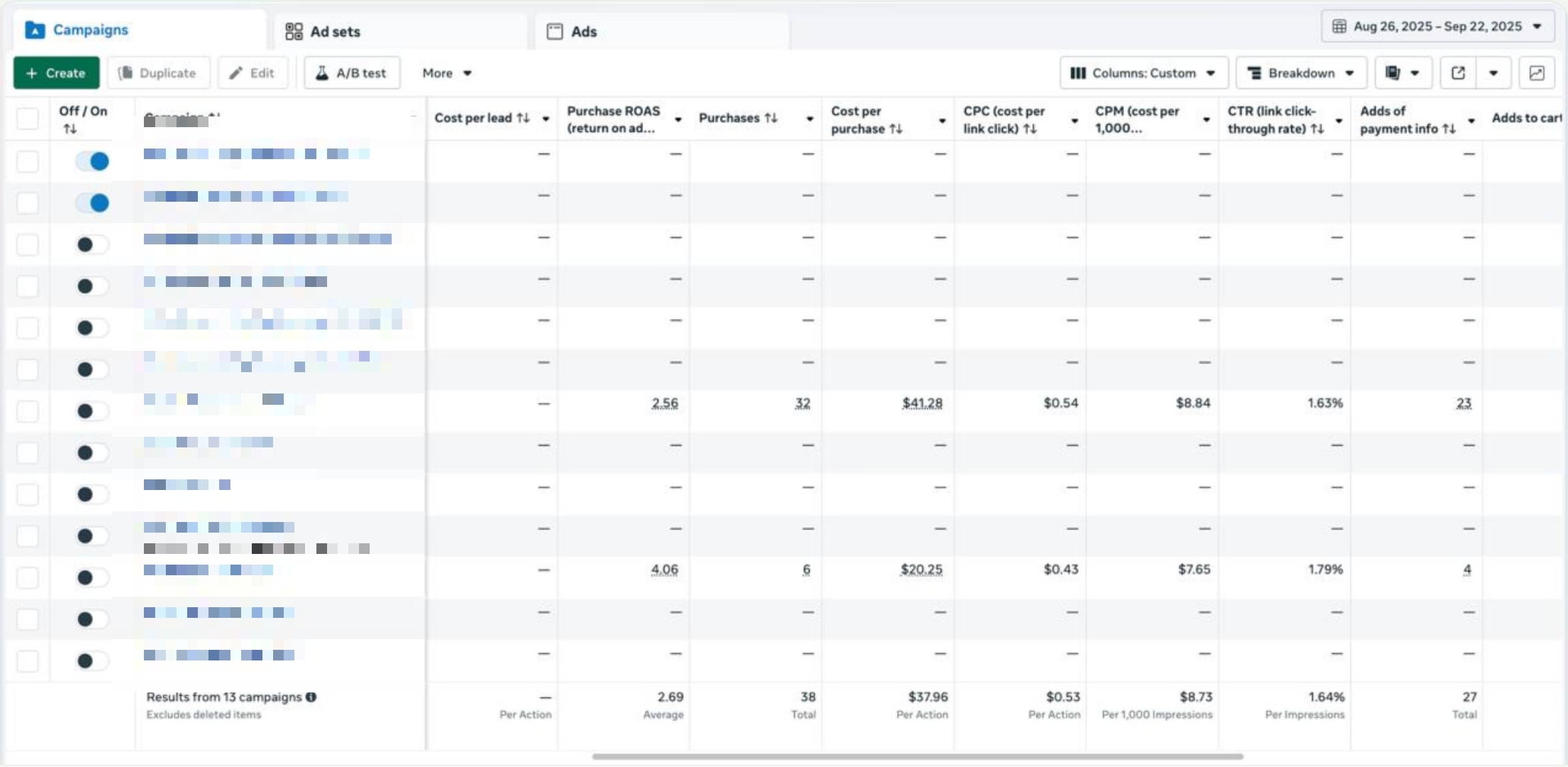Expand the export options arrow

1493,73
